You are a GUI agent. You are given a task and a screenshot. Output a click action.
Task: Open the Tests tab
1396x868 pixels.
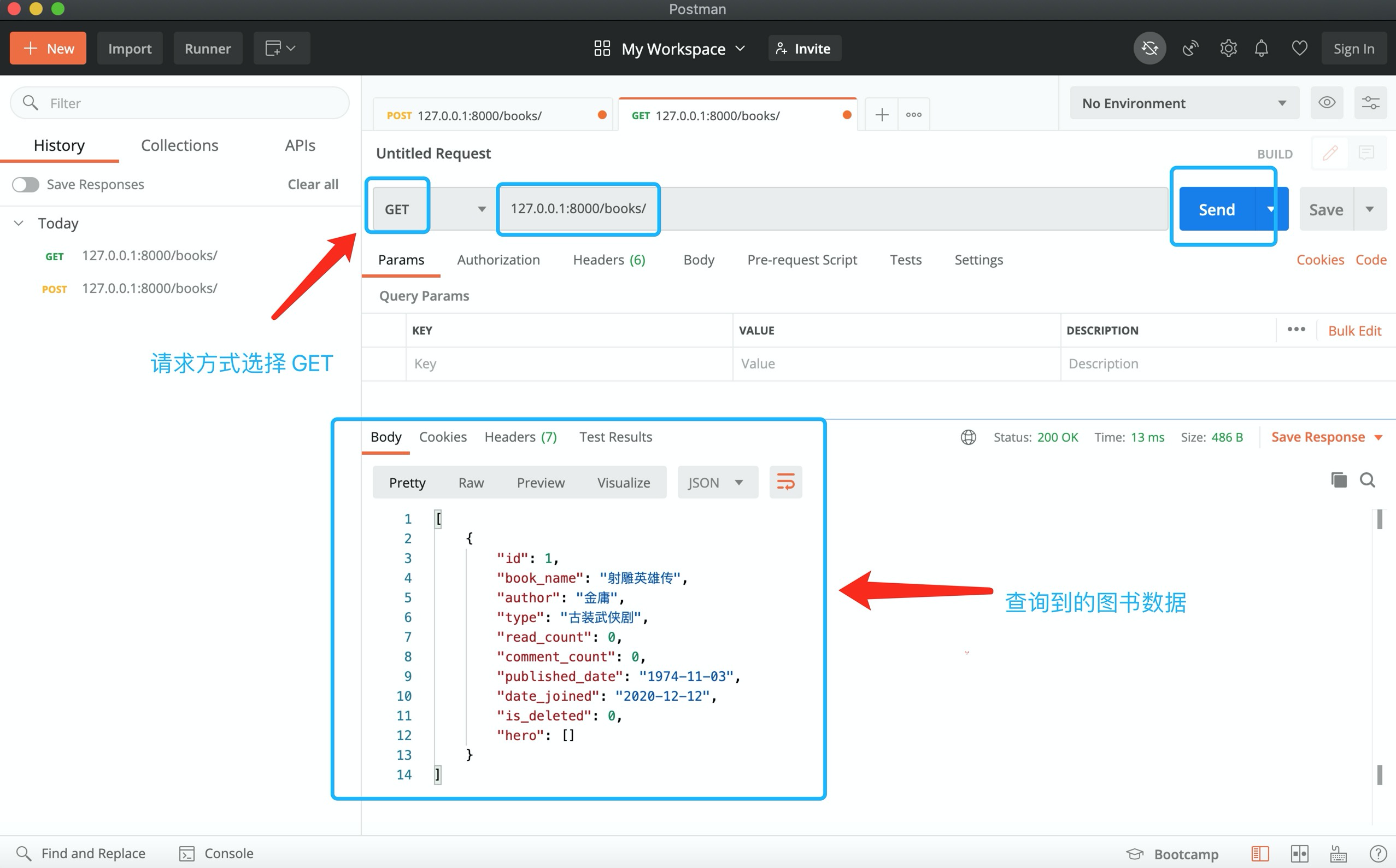click(905, 260)
